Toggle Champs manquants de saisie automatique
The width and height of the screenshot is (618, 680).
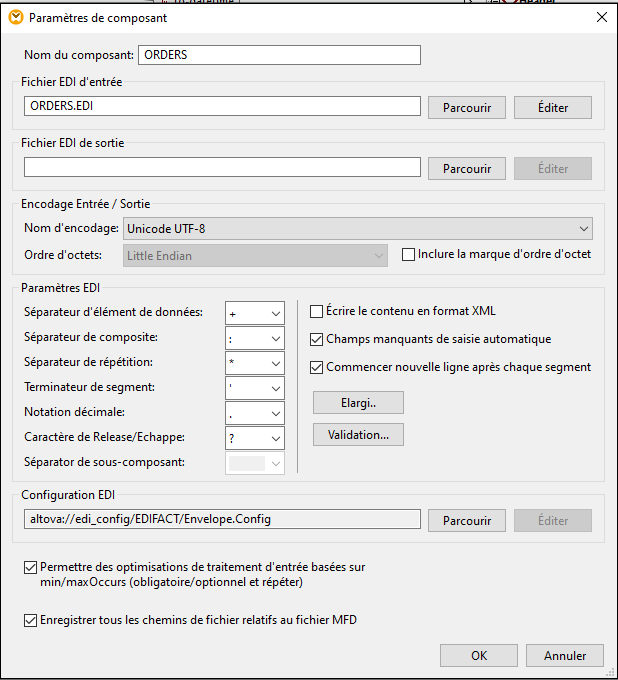317,339
